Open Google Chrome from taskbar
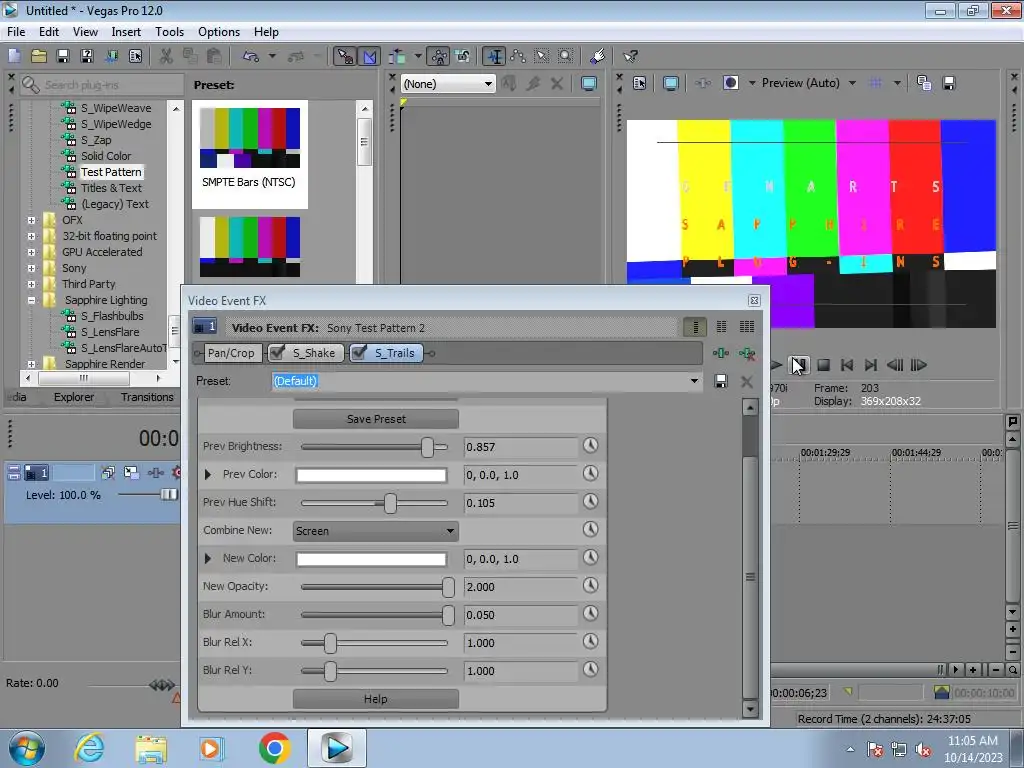The height and width of the screenshot is (768, 1024). tap(274, 748)
